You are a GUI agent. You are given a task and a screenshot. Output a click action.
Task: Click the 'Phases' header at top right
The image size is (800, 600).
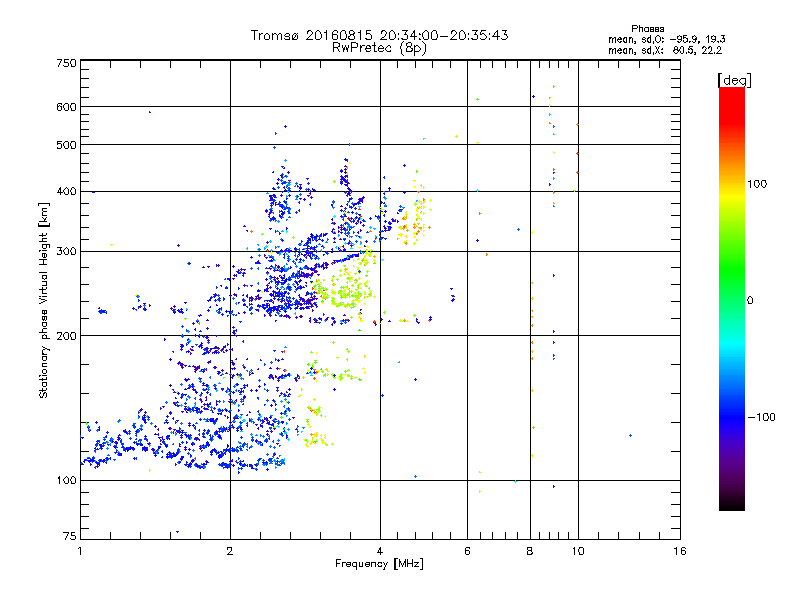(647, 29)
